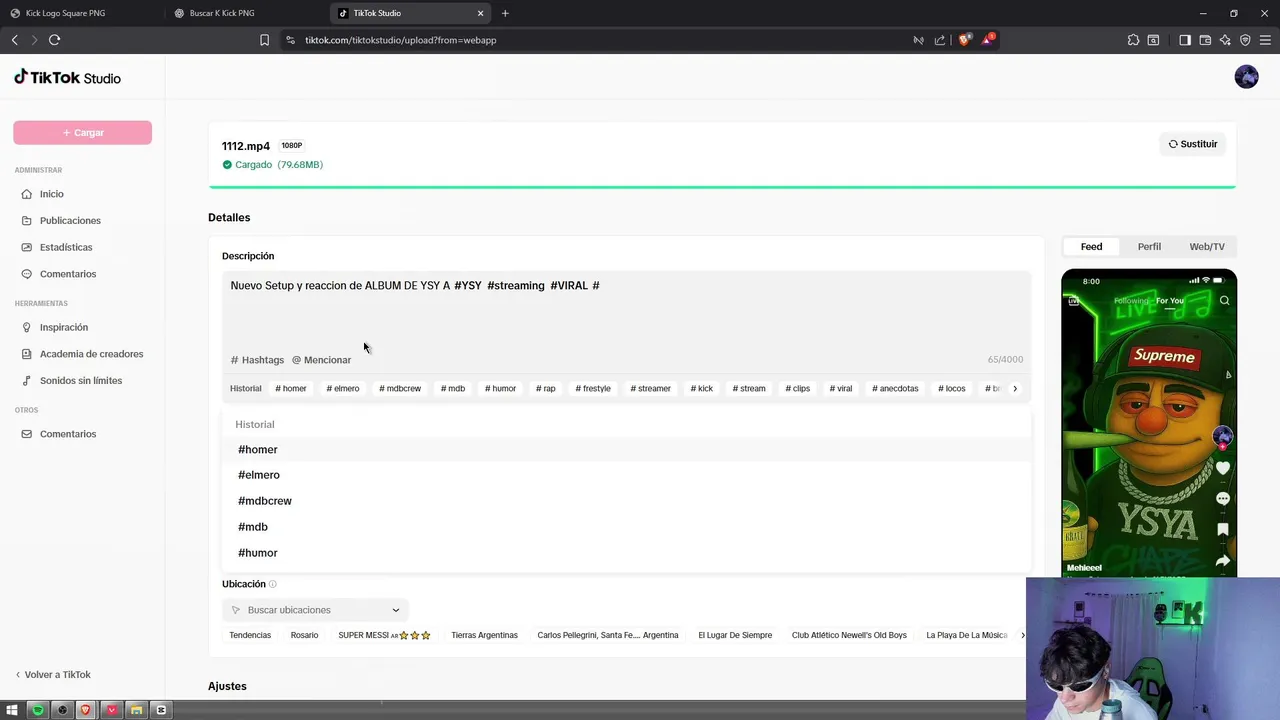1280x720 pixels.
Task: Open the profile avatar menu
Action: click(x=1246, y=77)
